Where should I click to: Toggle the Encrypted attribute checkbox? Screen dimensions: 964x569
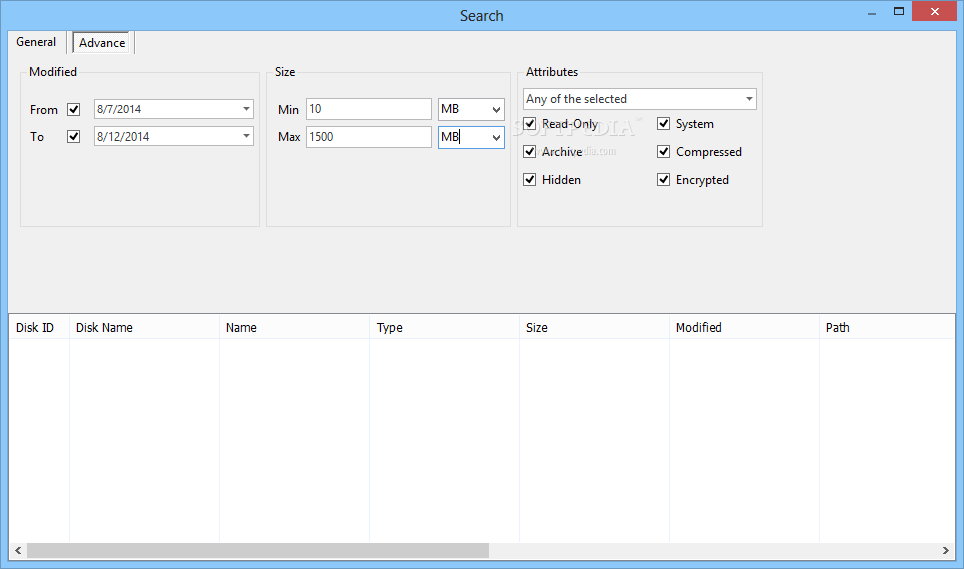[x=664, y=180]
